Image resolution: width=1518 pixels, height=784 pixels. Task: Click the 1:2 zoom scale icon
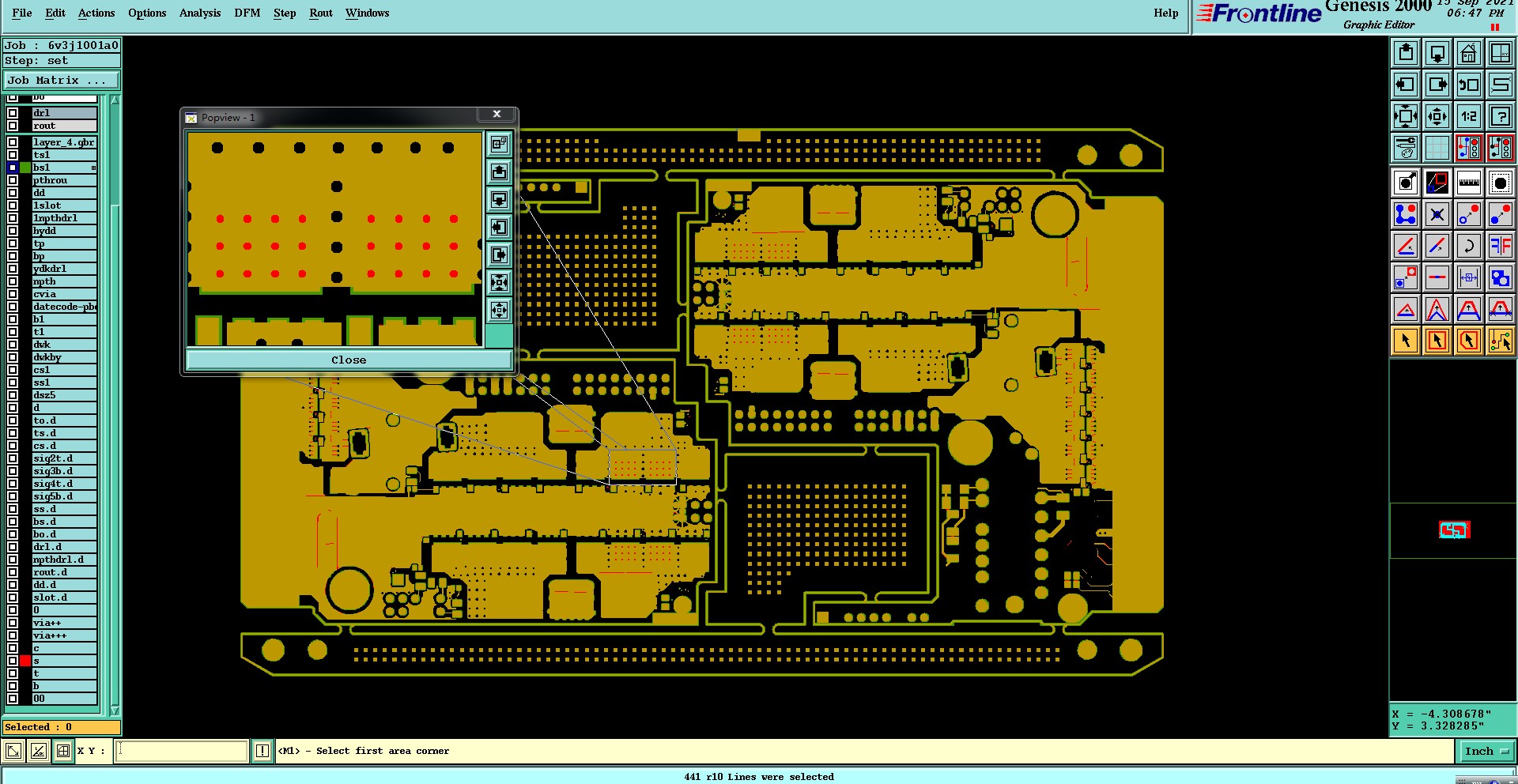[x=1469, y=116]
